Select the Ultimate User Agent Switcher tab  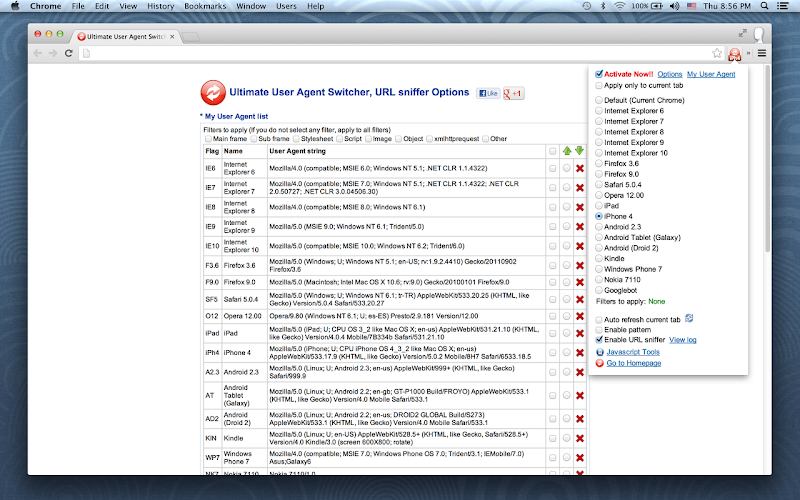[126, 37]
